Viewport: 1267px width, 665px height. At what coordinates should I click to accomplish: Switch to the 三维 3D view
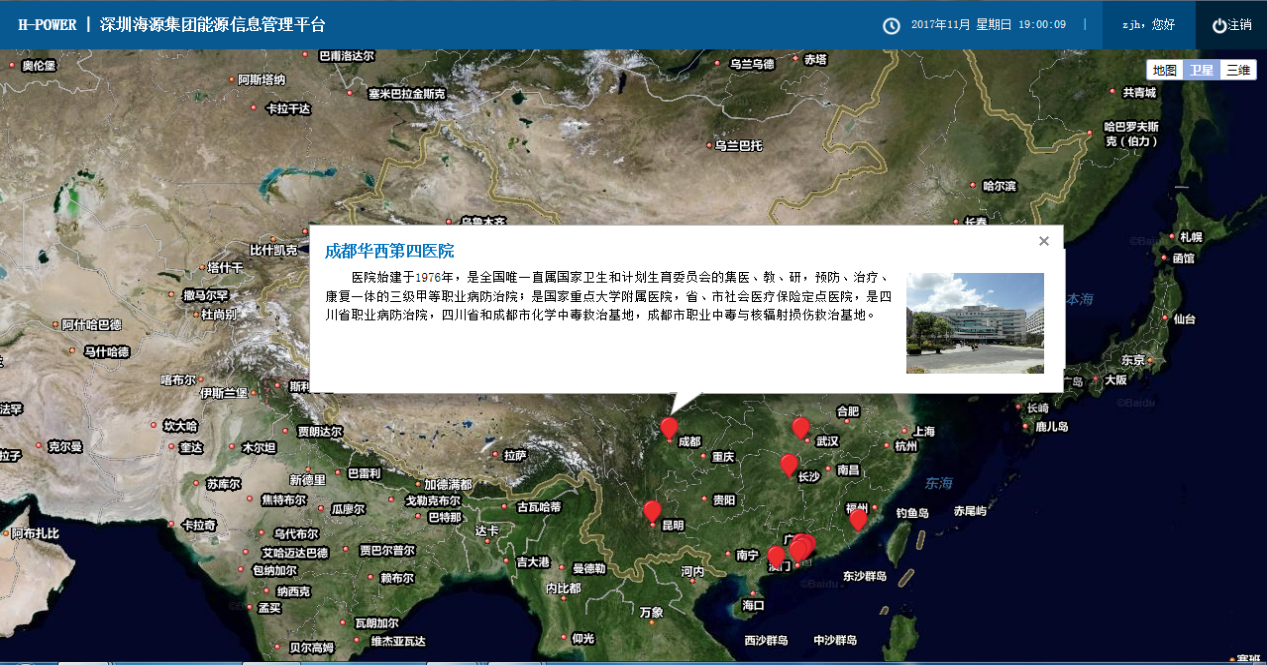pos(1238,70)
